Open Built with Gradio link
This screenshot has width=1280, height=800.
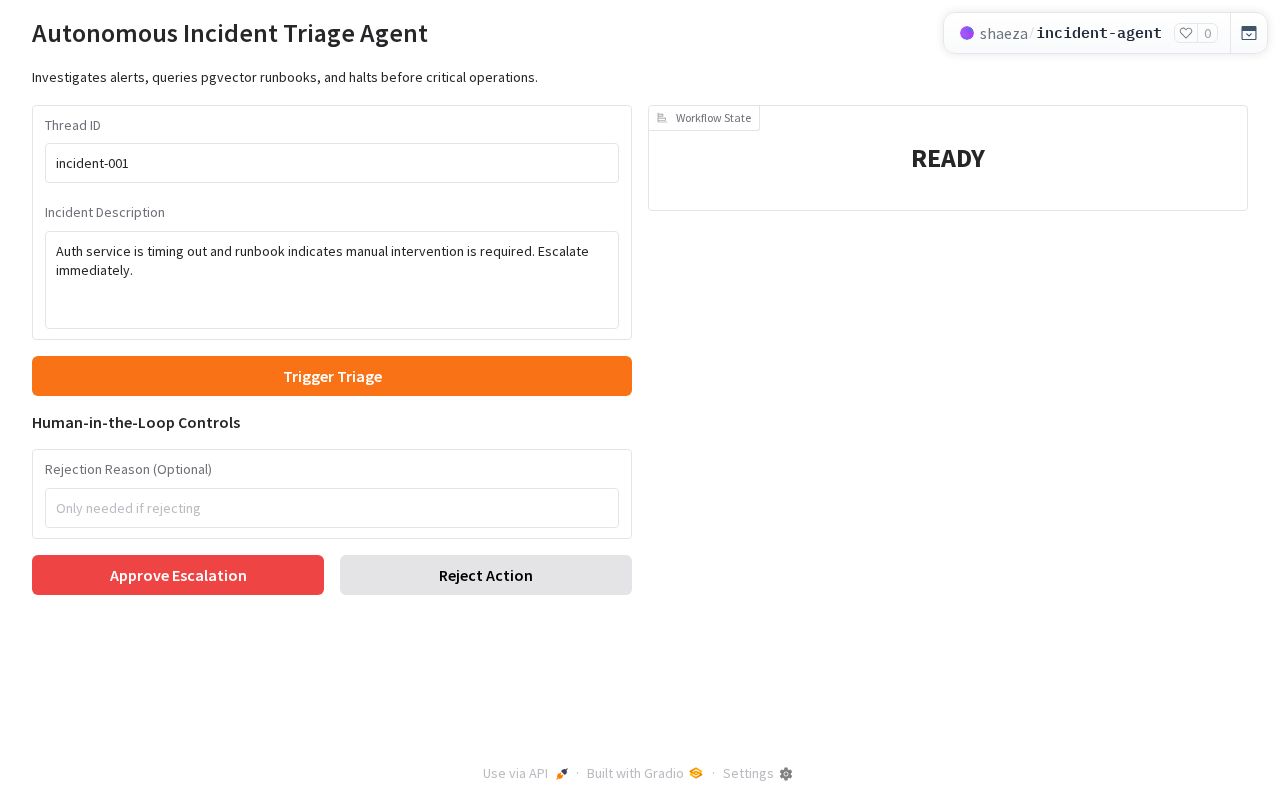pos(645,774)
